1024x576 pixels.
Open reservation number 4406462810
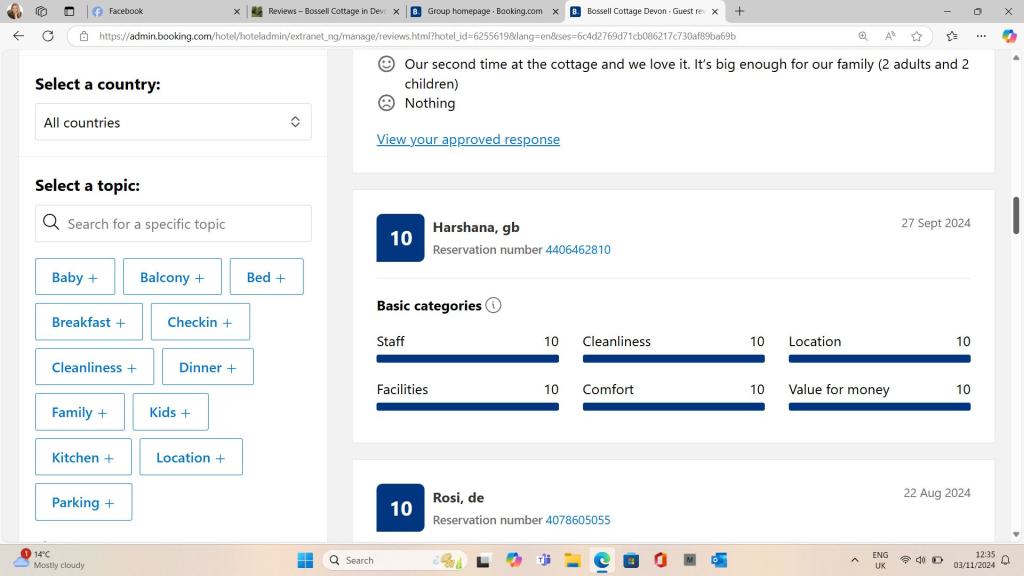(x=577, y=250)
